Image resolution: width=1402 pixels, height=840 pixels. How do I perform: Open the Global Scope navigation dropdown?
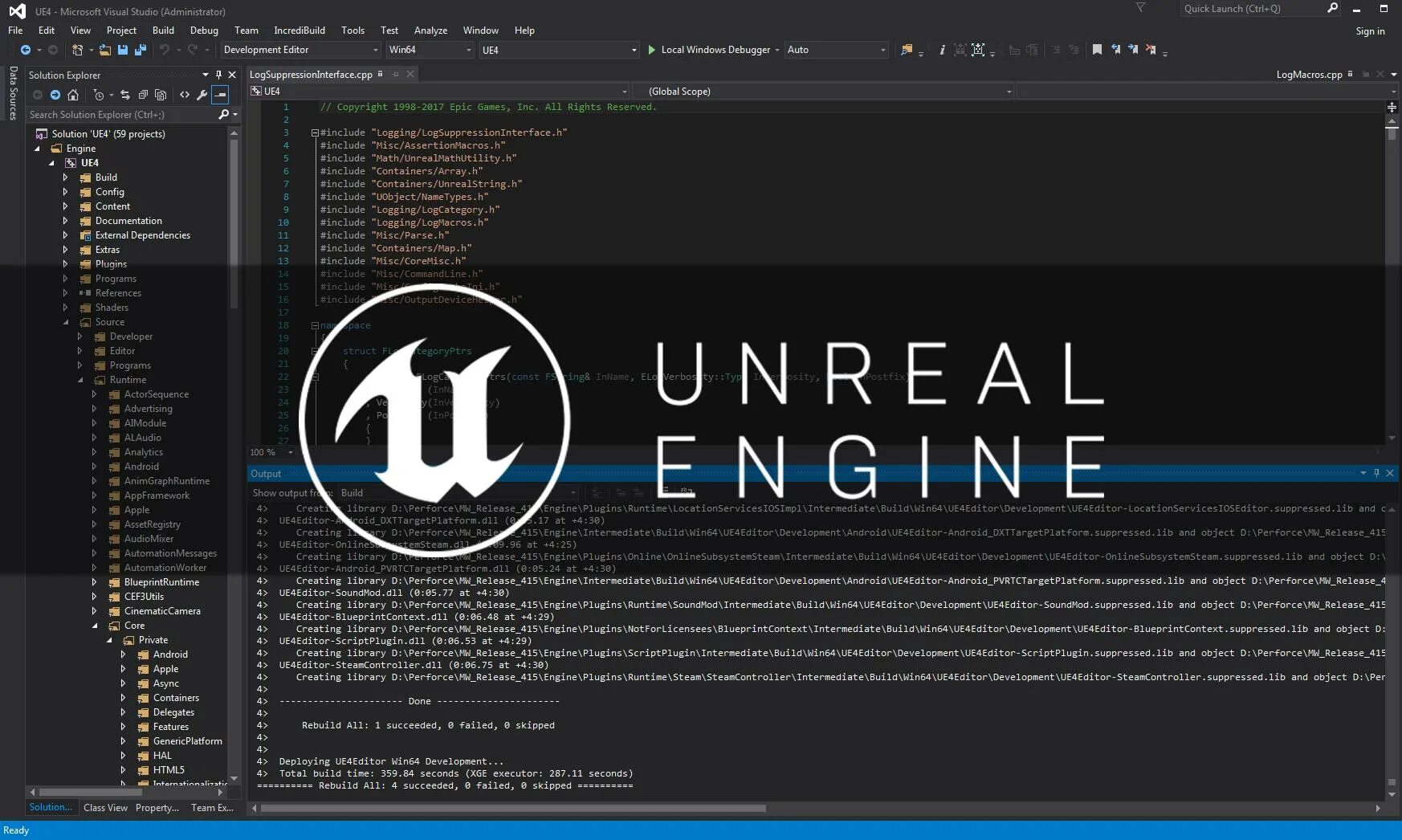coord(823,92)
